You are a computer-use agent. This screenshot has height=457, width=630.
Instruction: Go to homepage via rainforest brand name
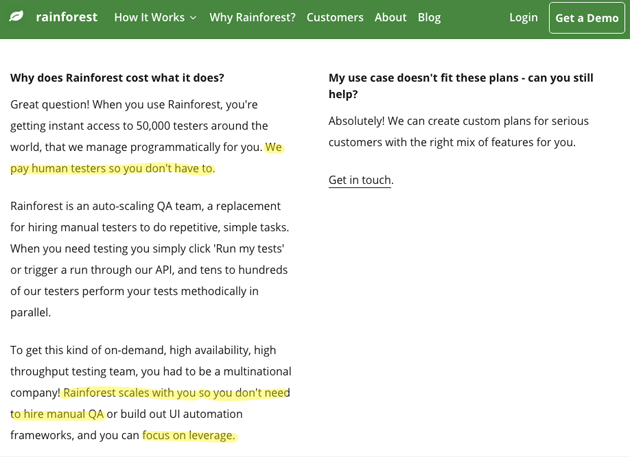66,17
